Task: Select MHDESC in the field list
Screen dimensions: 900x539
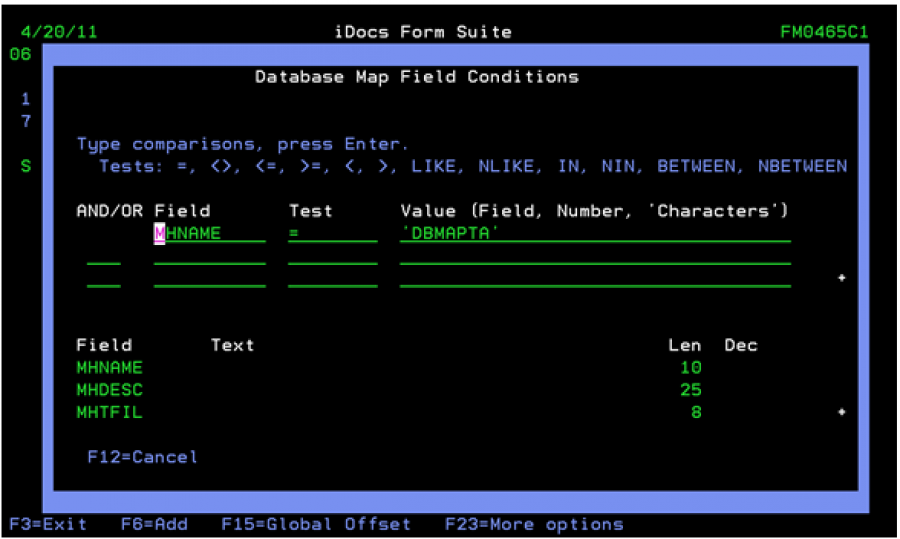Action: pyautogui.click(x=109, y=390)
